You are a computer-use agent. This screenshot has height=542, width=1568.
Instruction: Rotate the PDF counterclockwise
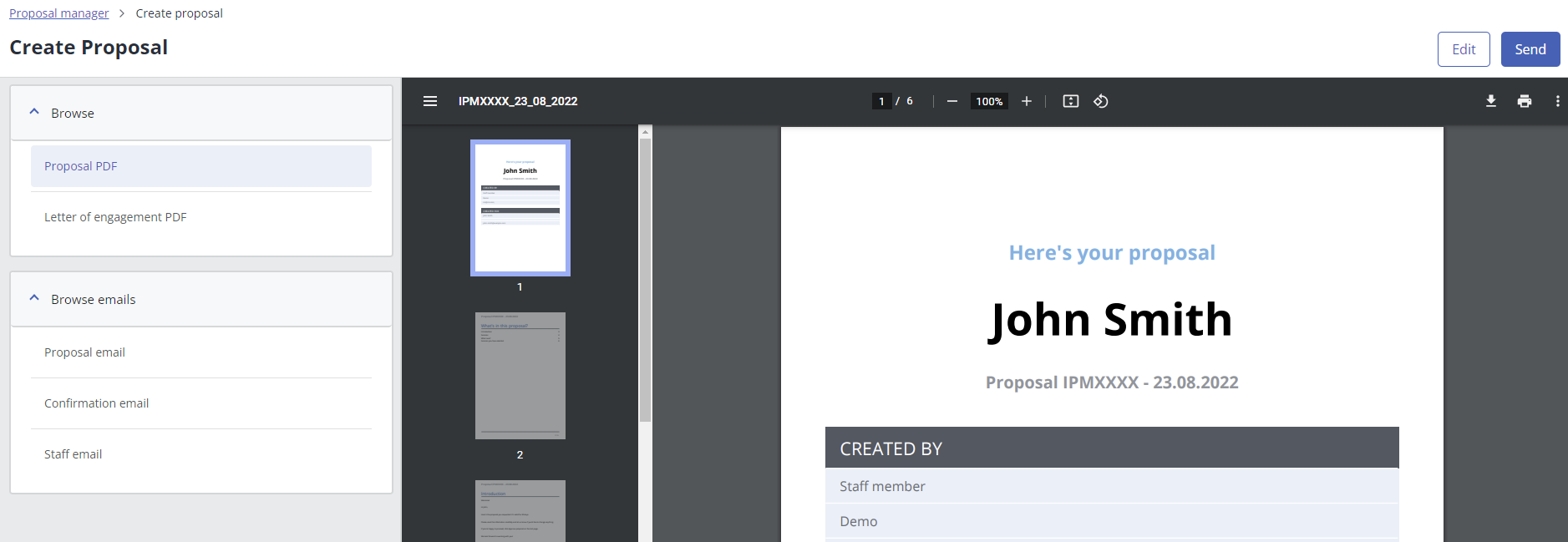[1101, 101]
